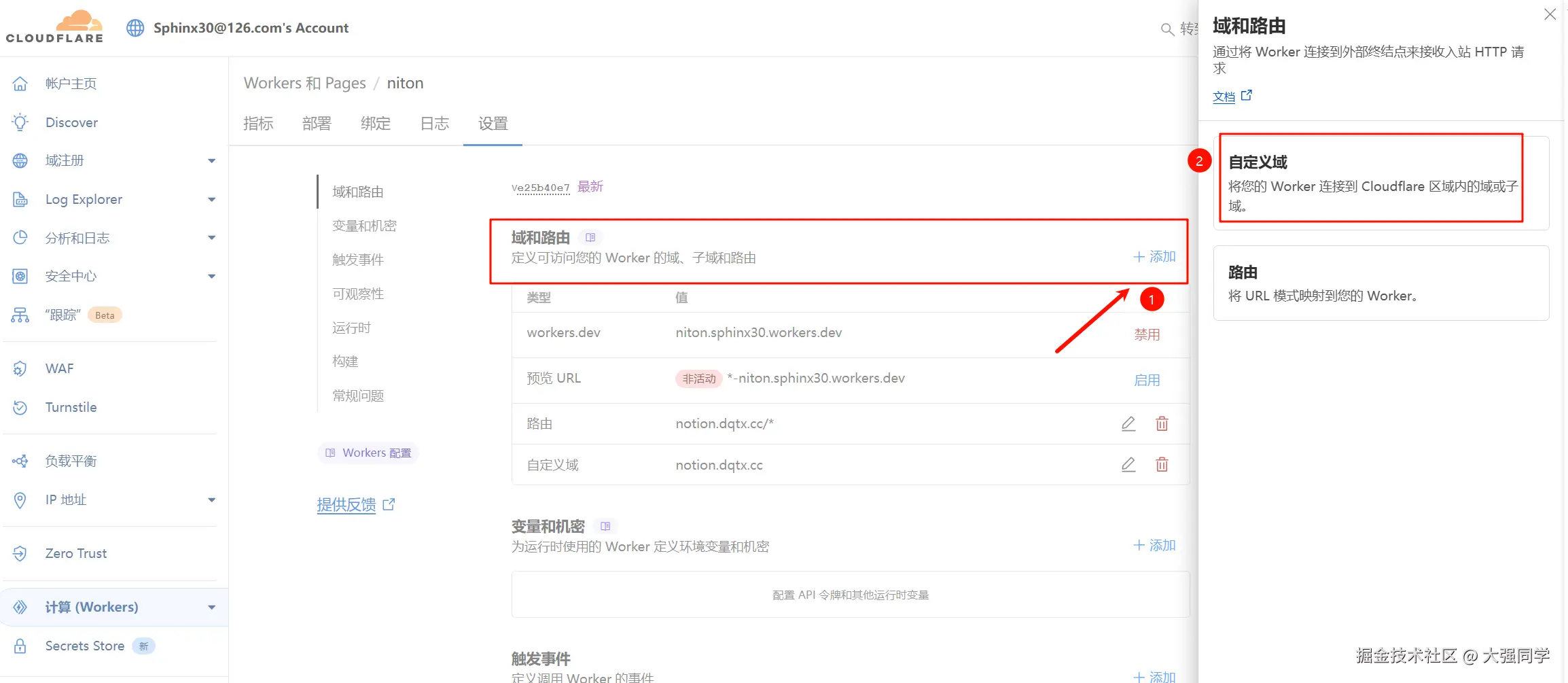Click the 配置 API 令牌和其他运行时变量 placeholder box
Viewport: 1568px width, 683px height.
pyautogui.click(x=851, y=595)
